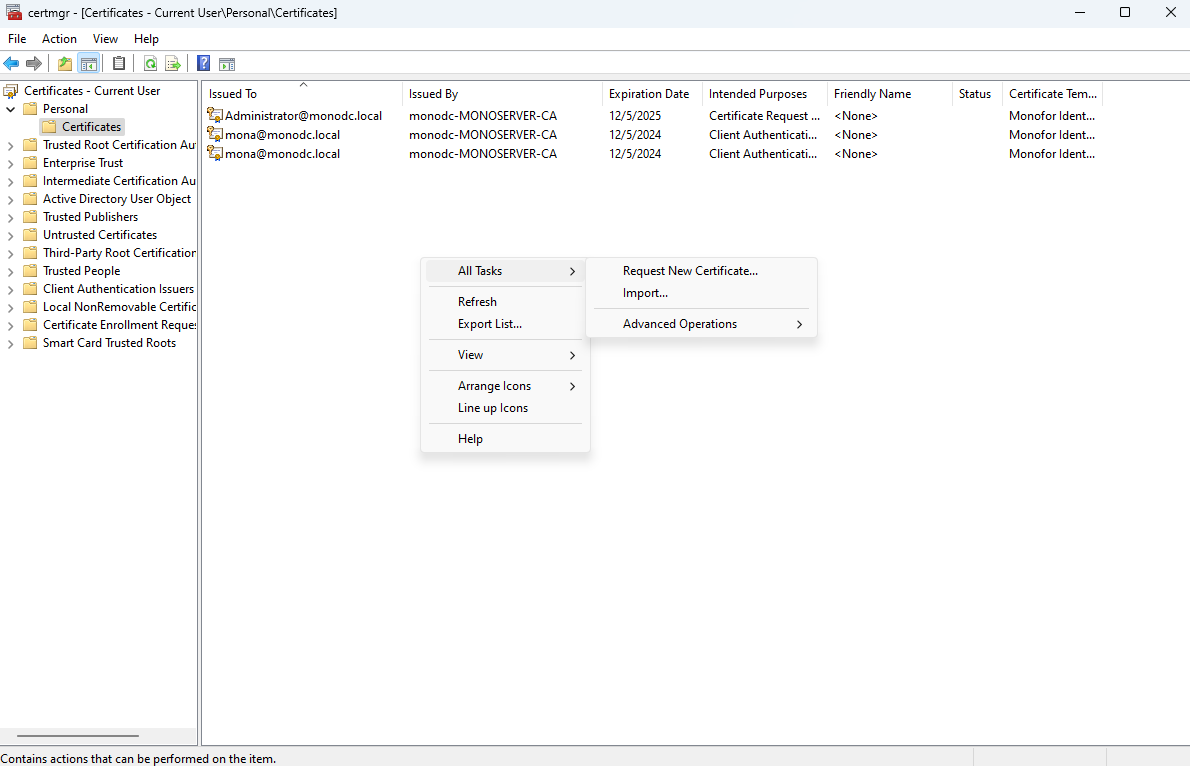Choose Request New Certificate from submenu
1190x766 pixels.
pyautogui.click(x=690, y=271)
